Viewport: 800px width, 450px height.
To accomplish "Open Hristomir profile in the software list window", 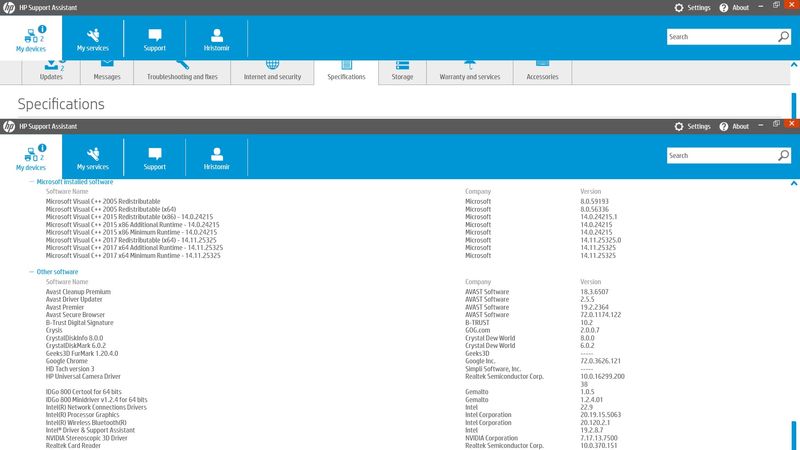I will (x=216, y=158).
